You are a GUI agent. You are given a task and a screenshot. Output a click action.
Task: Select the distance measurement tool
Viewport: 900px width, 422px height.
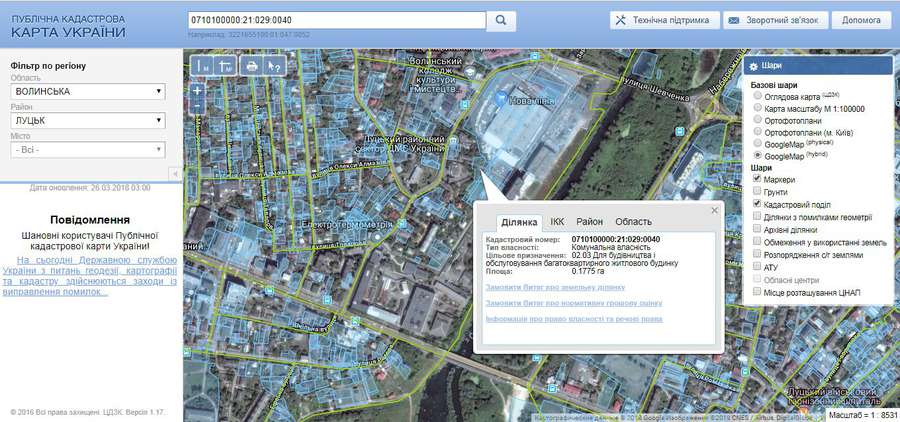[x=203, y=65]
